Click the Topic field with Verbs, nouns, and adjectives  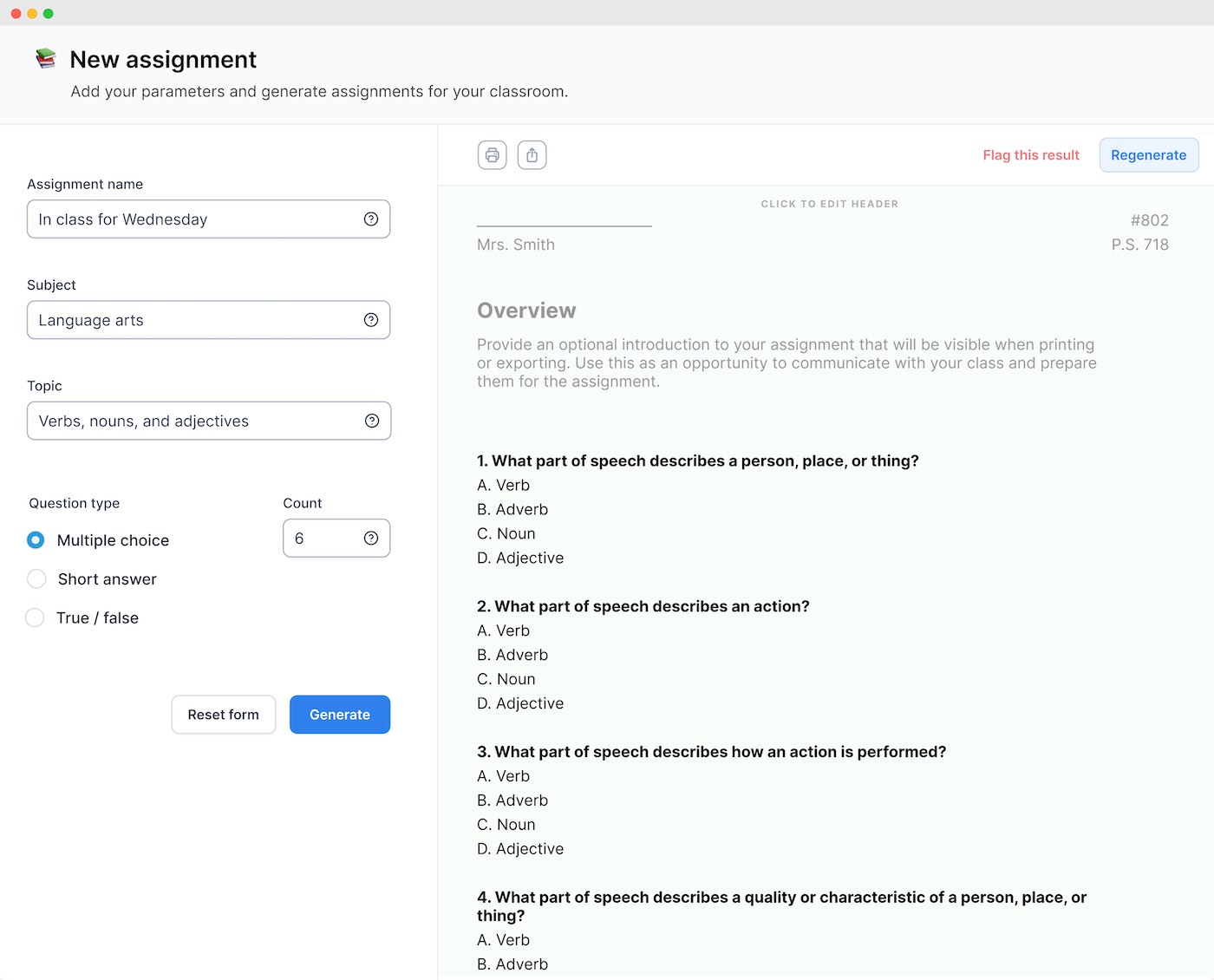pyautogui.click(x=209, y=421)
